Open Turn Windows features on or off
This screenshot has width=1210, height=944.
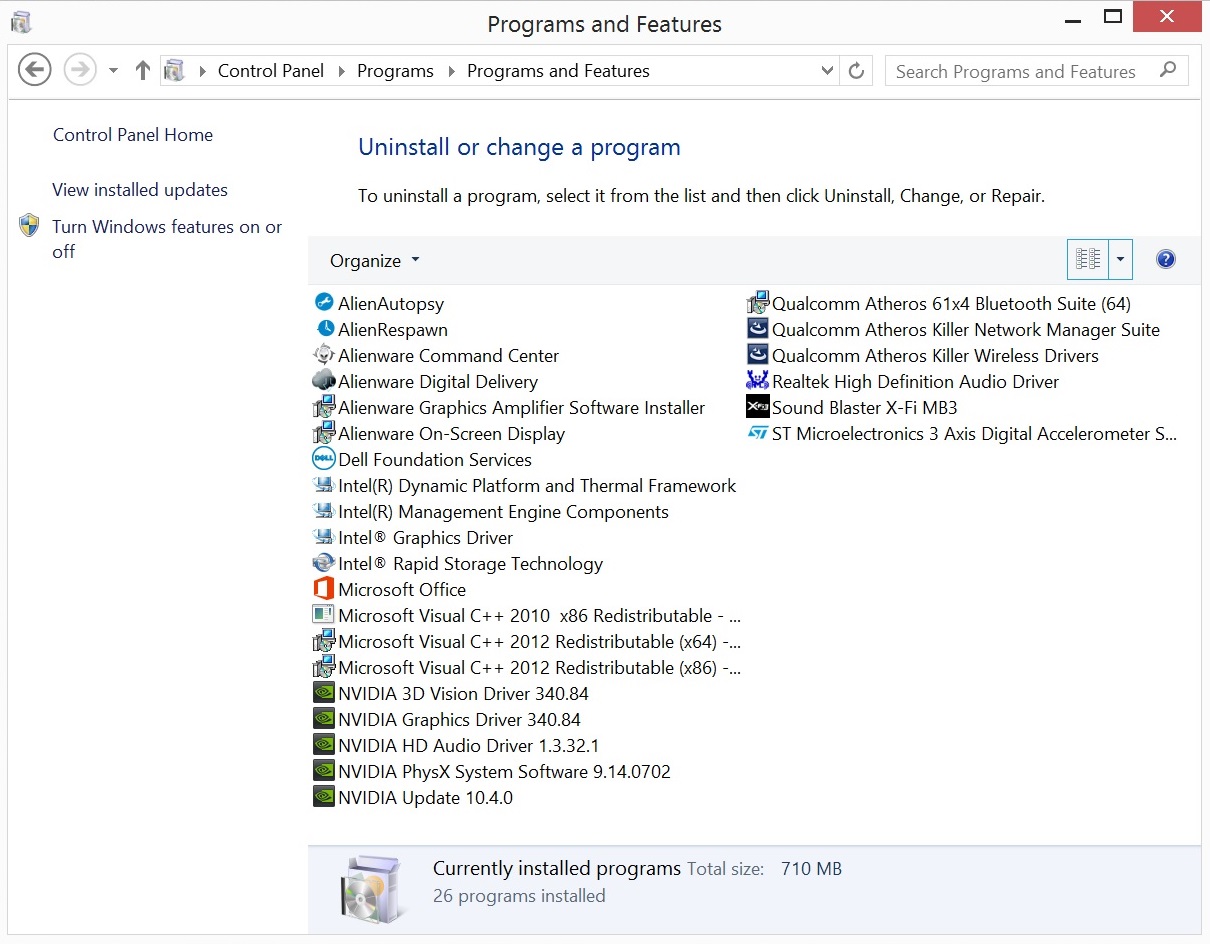click(167, 239)
